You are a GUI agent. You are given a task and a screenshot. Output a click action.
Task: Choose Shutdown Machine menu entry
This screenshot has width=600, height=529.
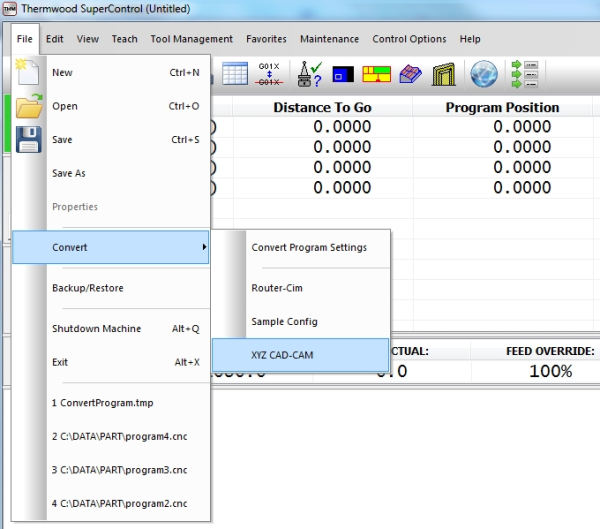[x=111, y=328]
